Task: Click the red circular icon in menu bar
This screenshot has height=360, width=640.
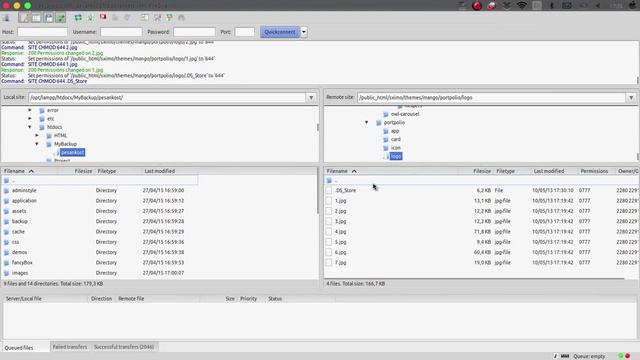Action: [477, 6]
